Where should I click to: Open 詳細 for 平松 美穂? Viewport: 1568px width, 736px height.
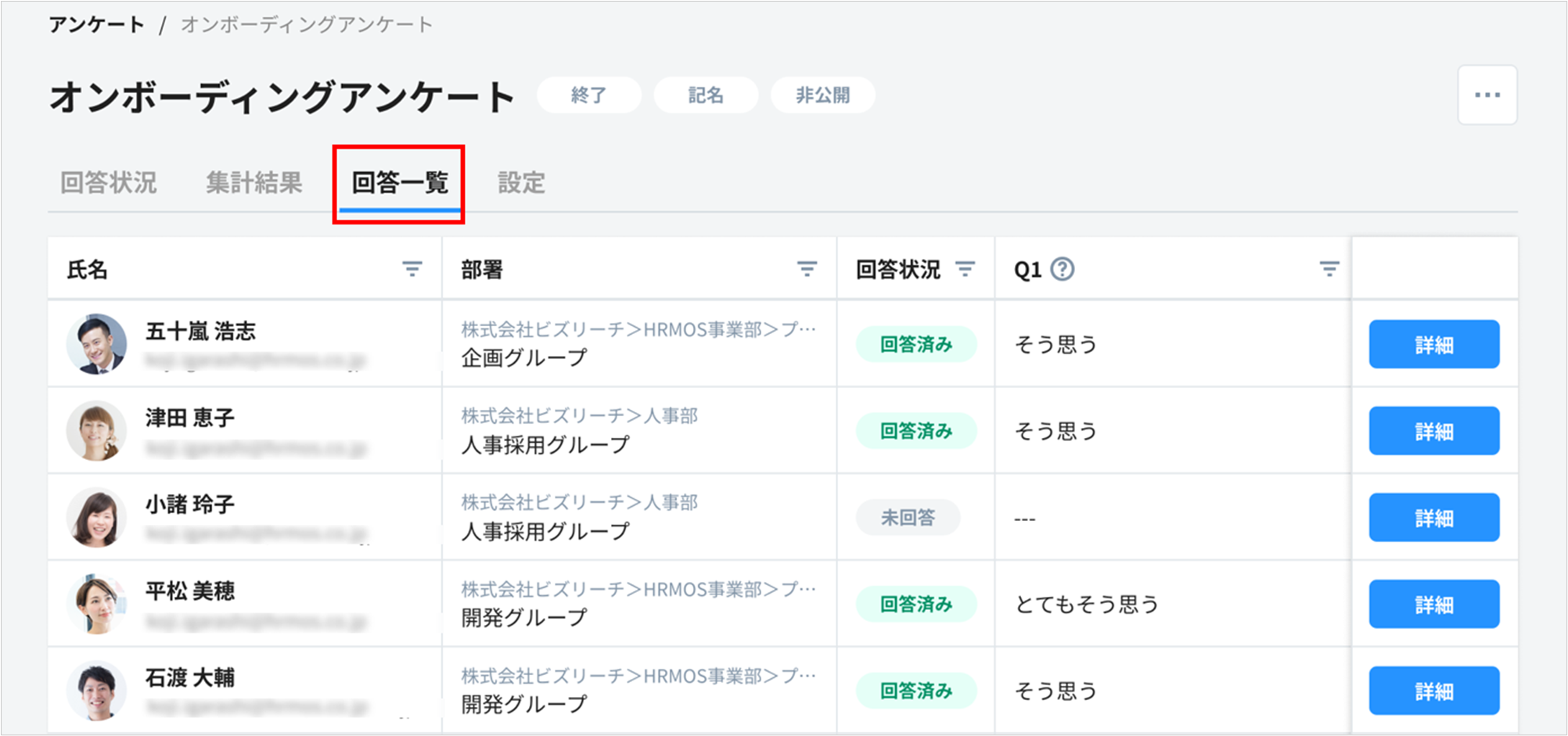click(x=1433, y=605)
